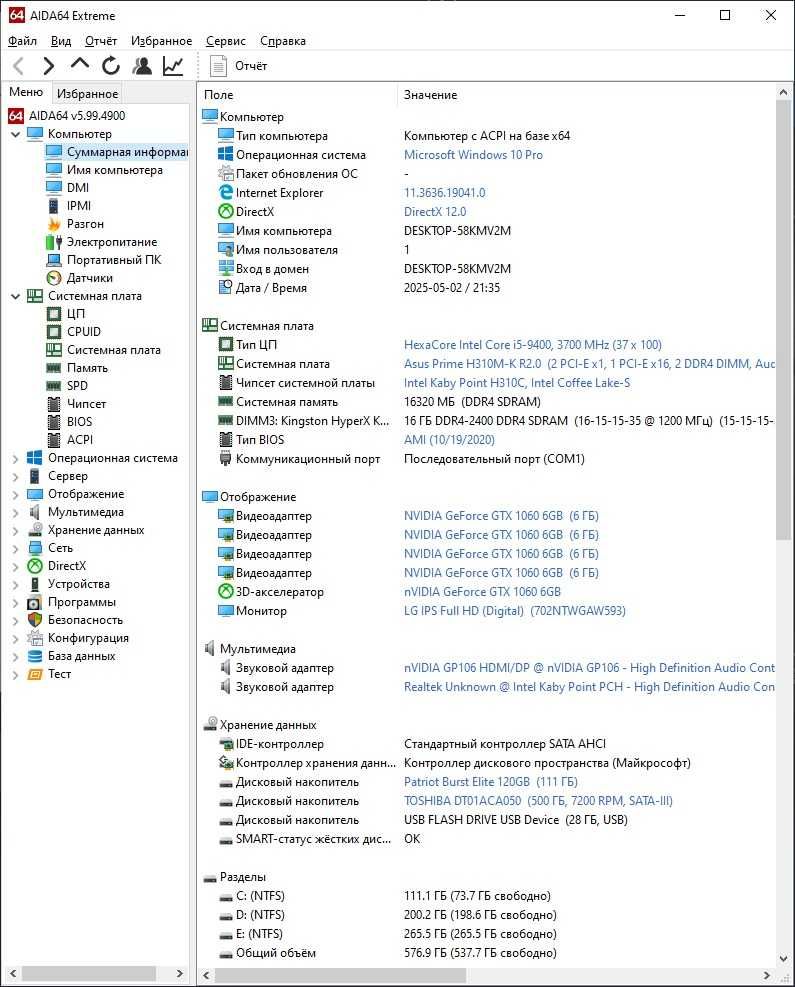Expand the Операционная система tree node
795x987 pixels.
pyautogui.click(x=16, y=458)
